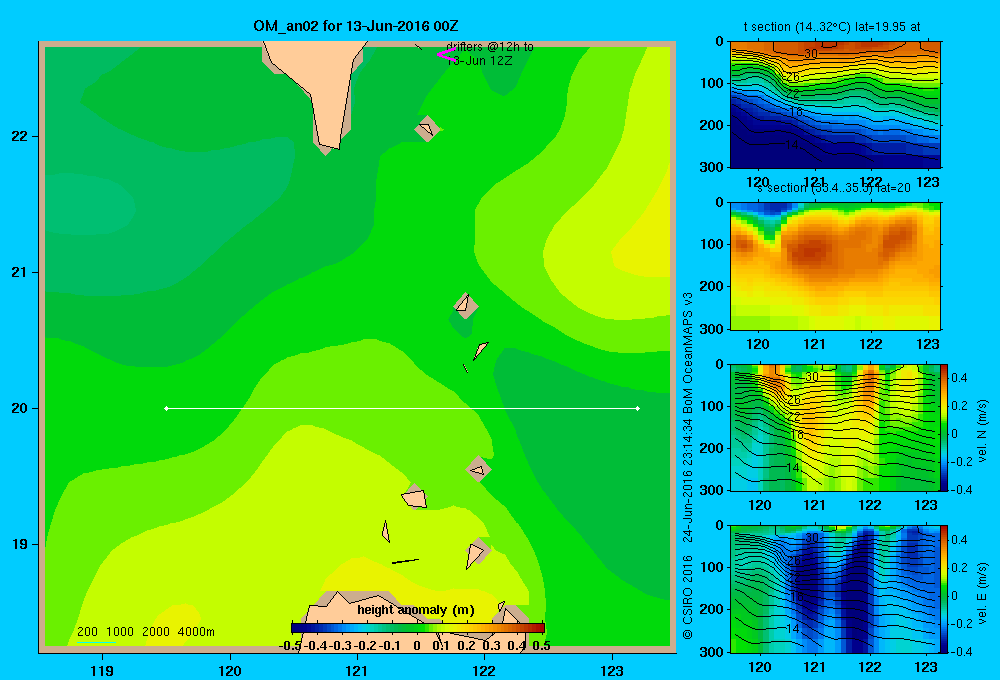Viewport: 1000px width, 680px height.
Task: Click the green middle of height anomaly colorbar
Action: (x=418, y=628)
